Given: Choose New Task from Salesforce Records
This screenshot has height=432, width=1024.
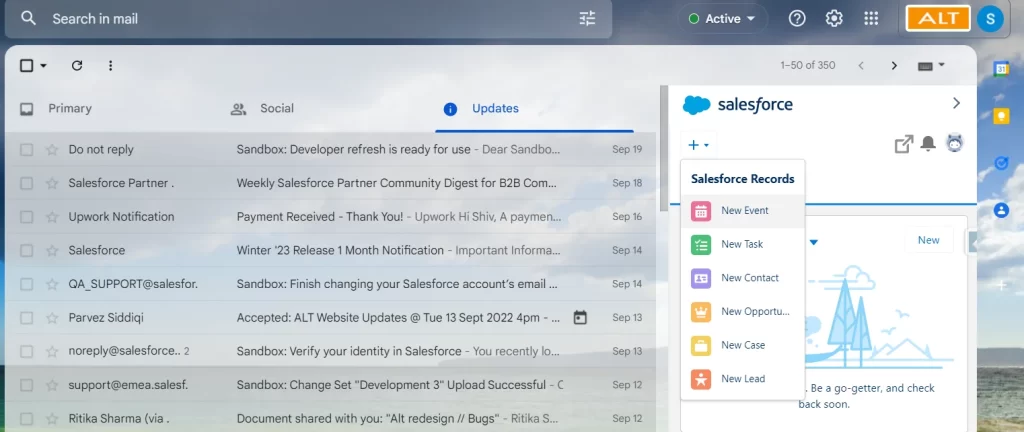Looking at the screenshot, I should (x=743, y=245).
